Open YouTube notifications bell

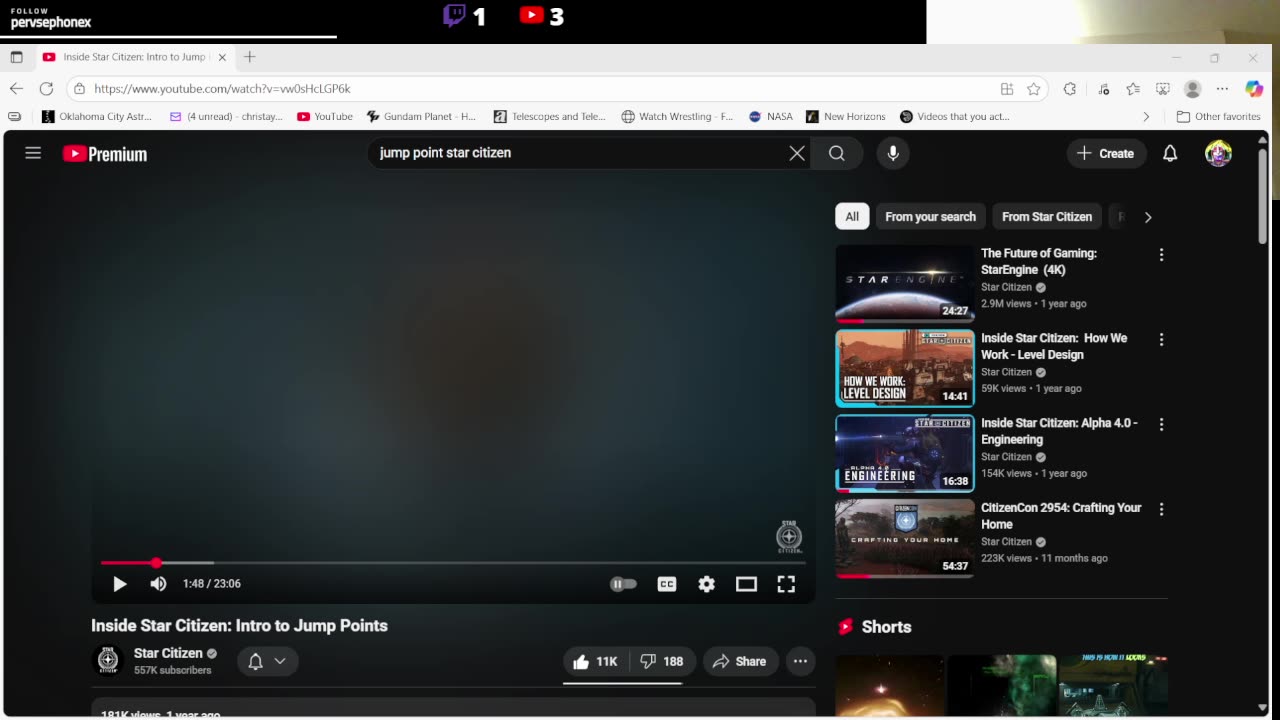pos(1170,153)
